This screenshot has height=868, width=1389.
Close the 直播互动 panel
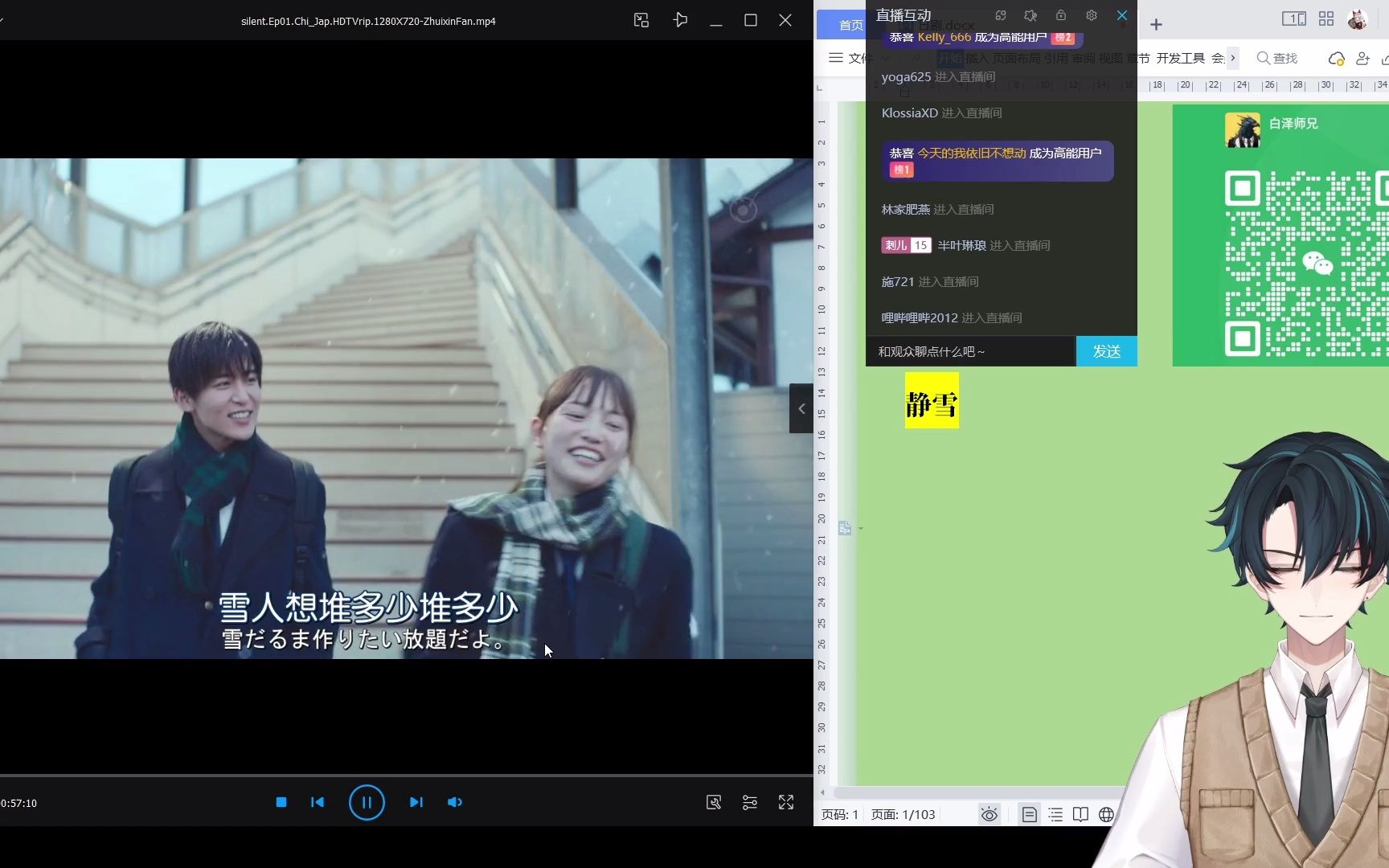tap(1122, 15)
